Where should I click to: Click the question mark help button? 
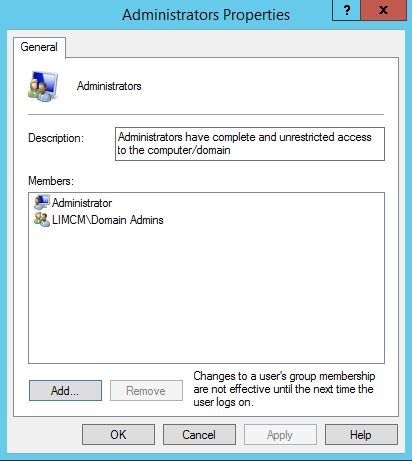347,10
